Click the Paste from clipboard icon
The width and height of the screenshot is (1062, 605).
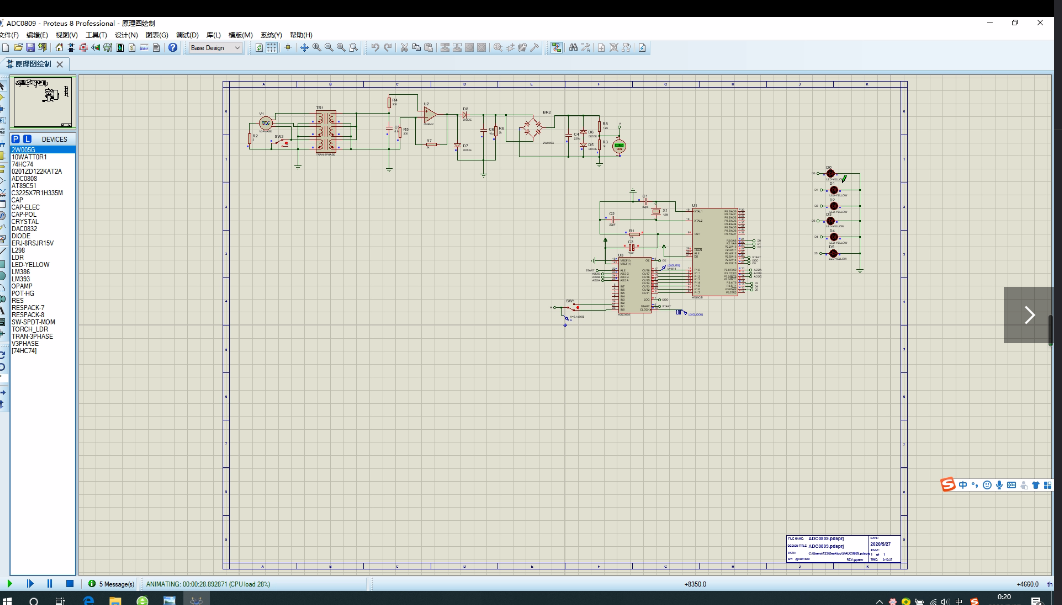[429, 47]
